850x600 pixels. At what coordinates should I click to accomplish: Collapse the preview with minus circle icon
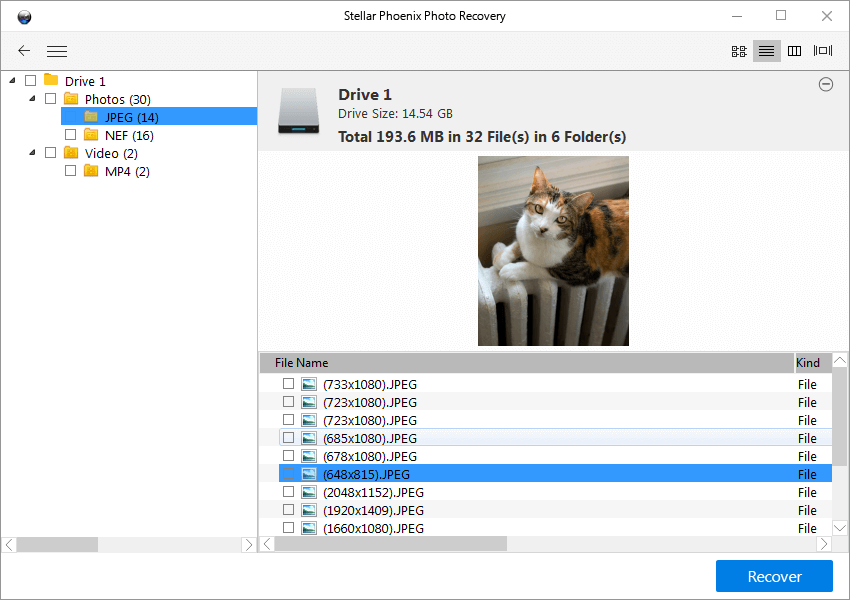coord(826,84)
